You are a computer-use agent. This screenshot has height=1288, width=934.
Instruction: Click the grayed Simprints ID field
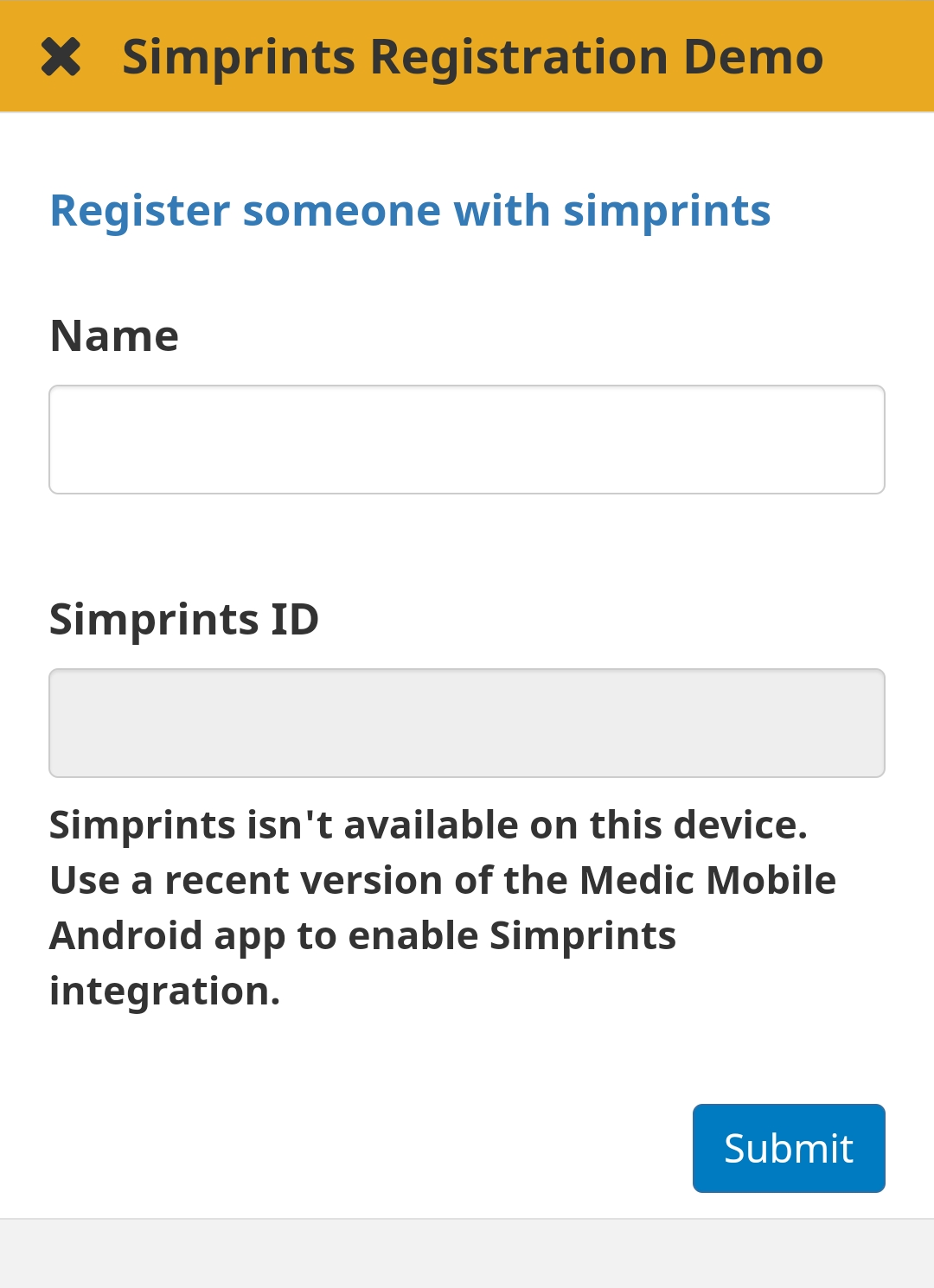tap(467, 723)
